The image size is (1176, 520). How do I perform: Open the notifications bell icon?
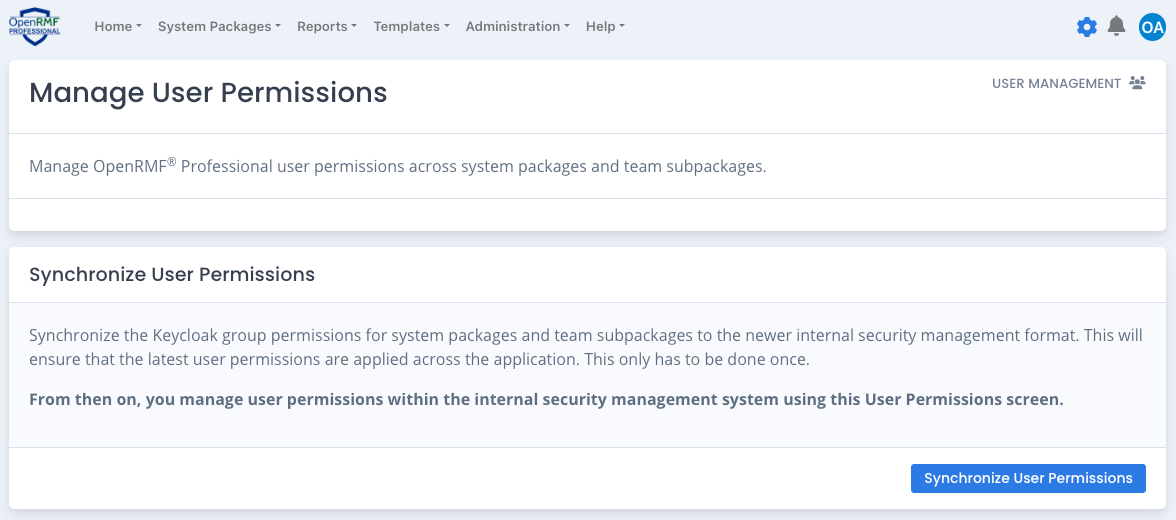pyautogui.click(x=1117, y=26)
